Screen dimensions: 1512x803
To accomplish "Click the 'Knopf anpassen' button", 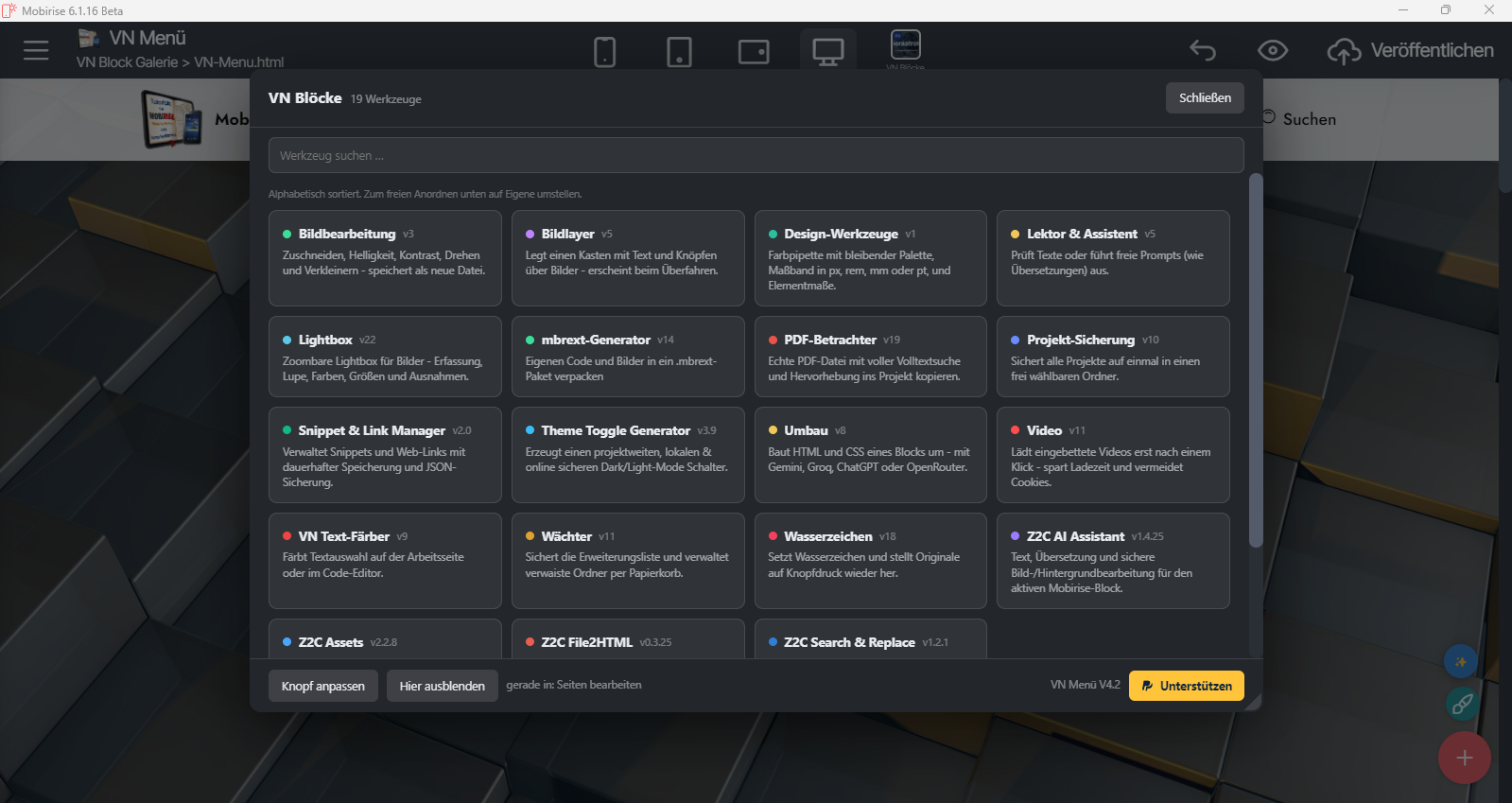I will (323, 686).
